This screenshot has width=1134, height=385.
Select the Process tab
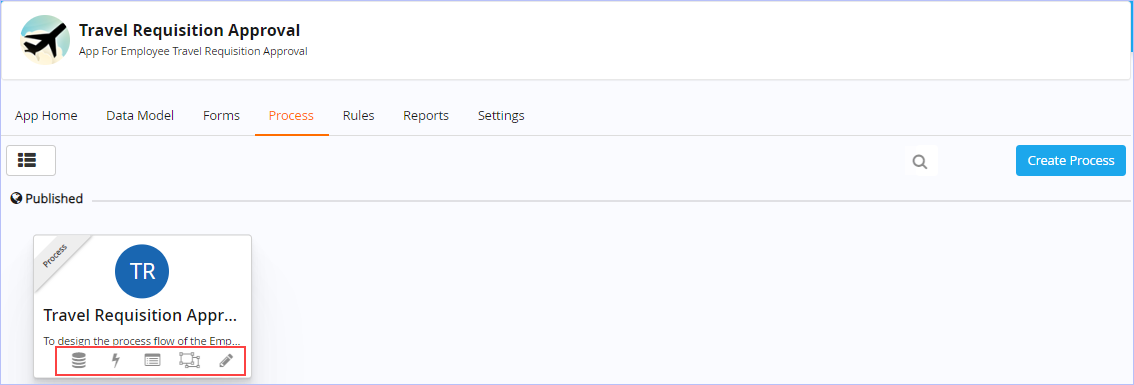(x=291, y=116)
